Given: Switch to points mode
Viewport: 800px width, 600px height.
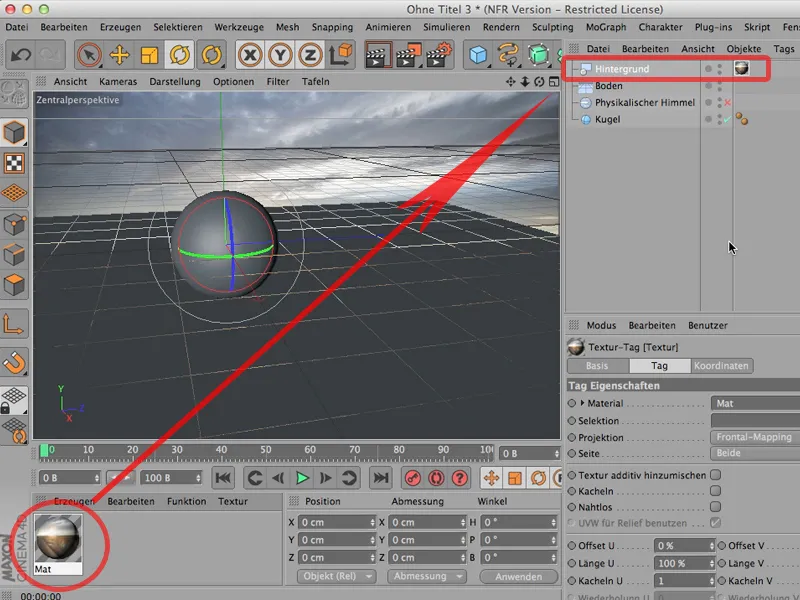Looking at the screenshot, I should (14, 224).
